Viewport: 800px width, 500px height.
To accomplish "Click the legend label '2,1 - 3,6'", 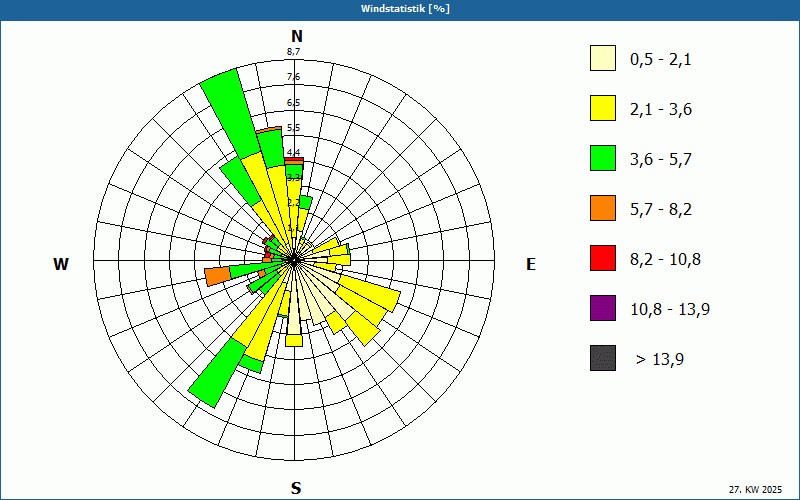I will 661,110.
